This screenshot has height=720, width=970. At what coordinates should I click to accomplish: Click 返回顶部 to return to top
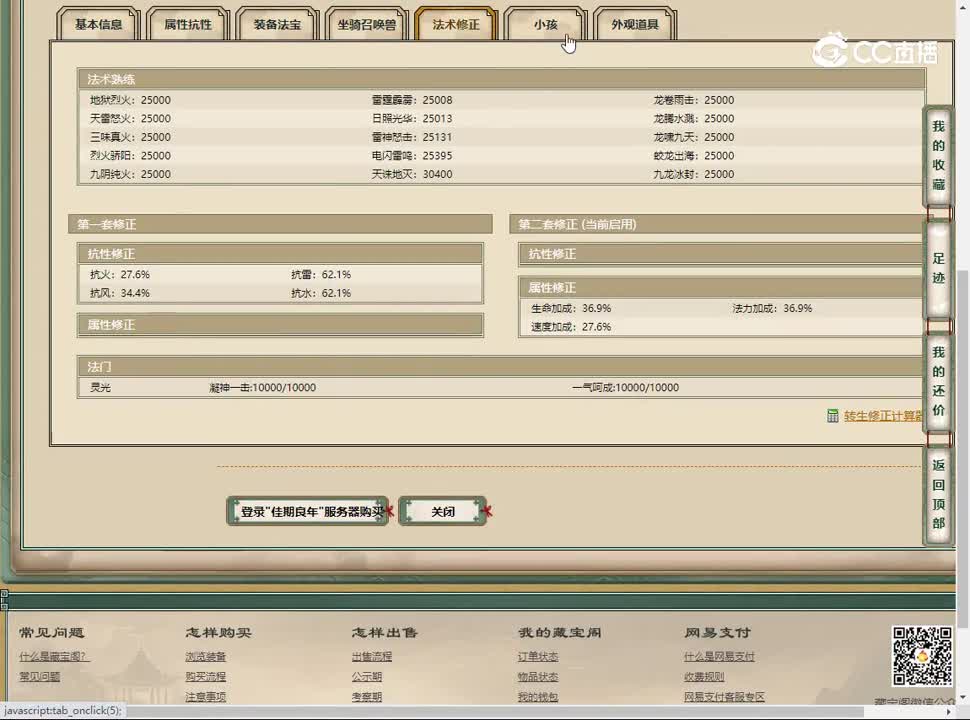[x=938, y=494]
